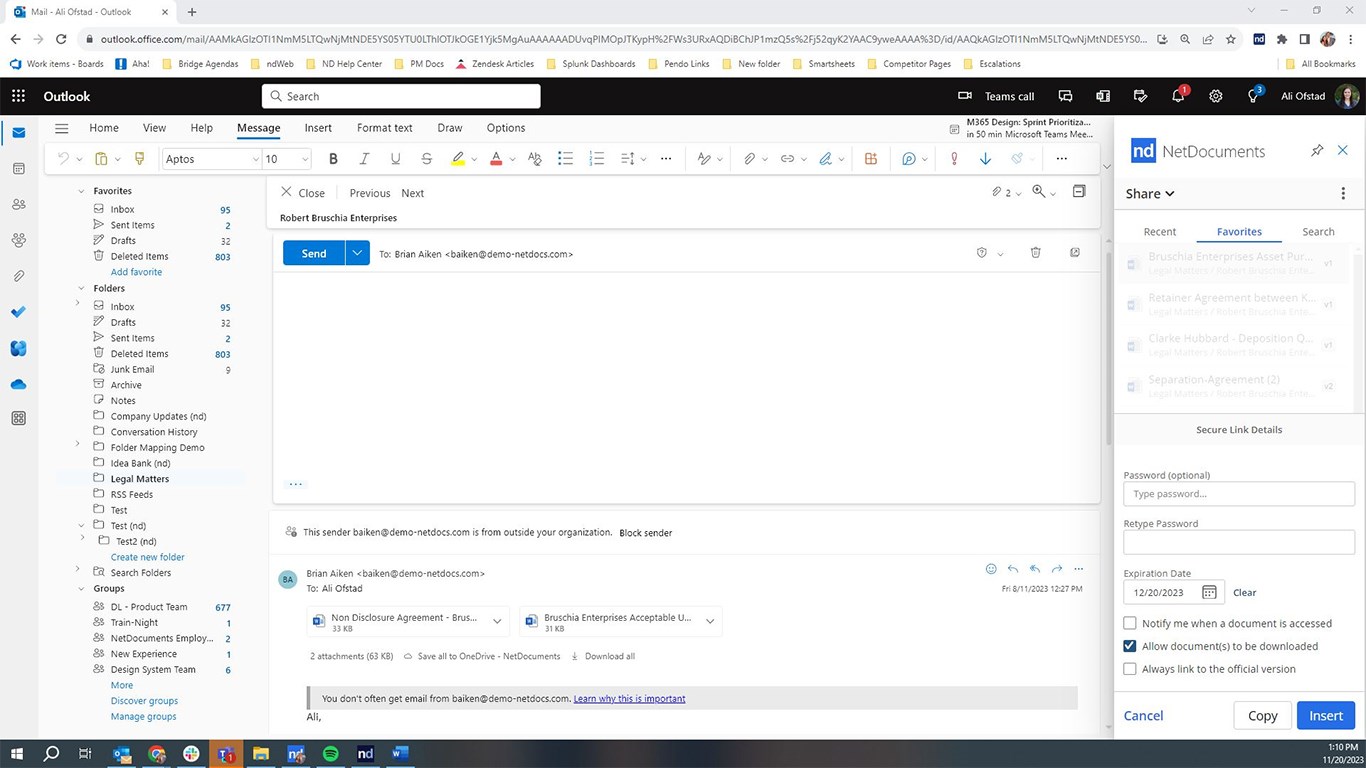1366x768 pixels.
Task: Collapse the Favorites folder group
Action: coord(81,190)
